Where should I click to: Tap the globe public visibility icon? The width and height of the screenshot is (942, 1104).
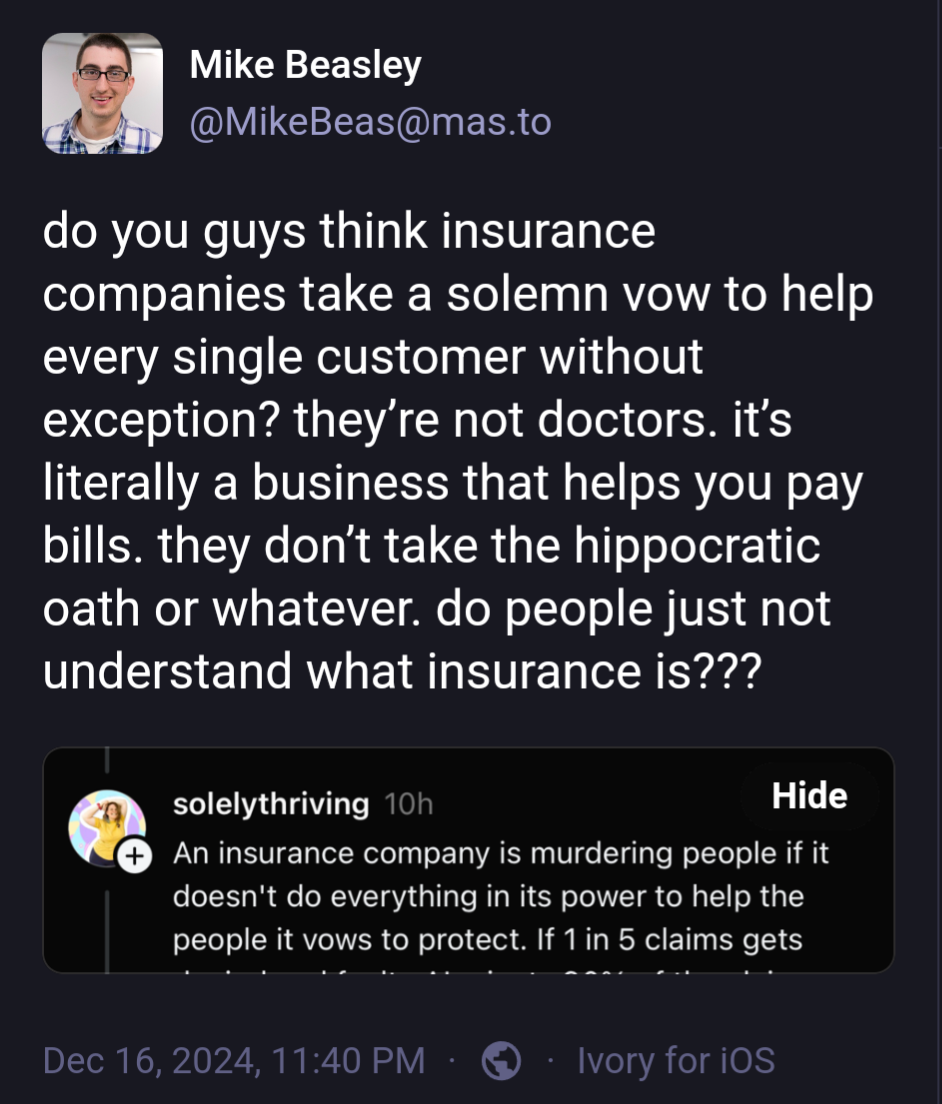coord(501,1061)
